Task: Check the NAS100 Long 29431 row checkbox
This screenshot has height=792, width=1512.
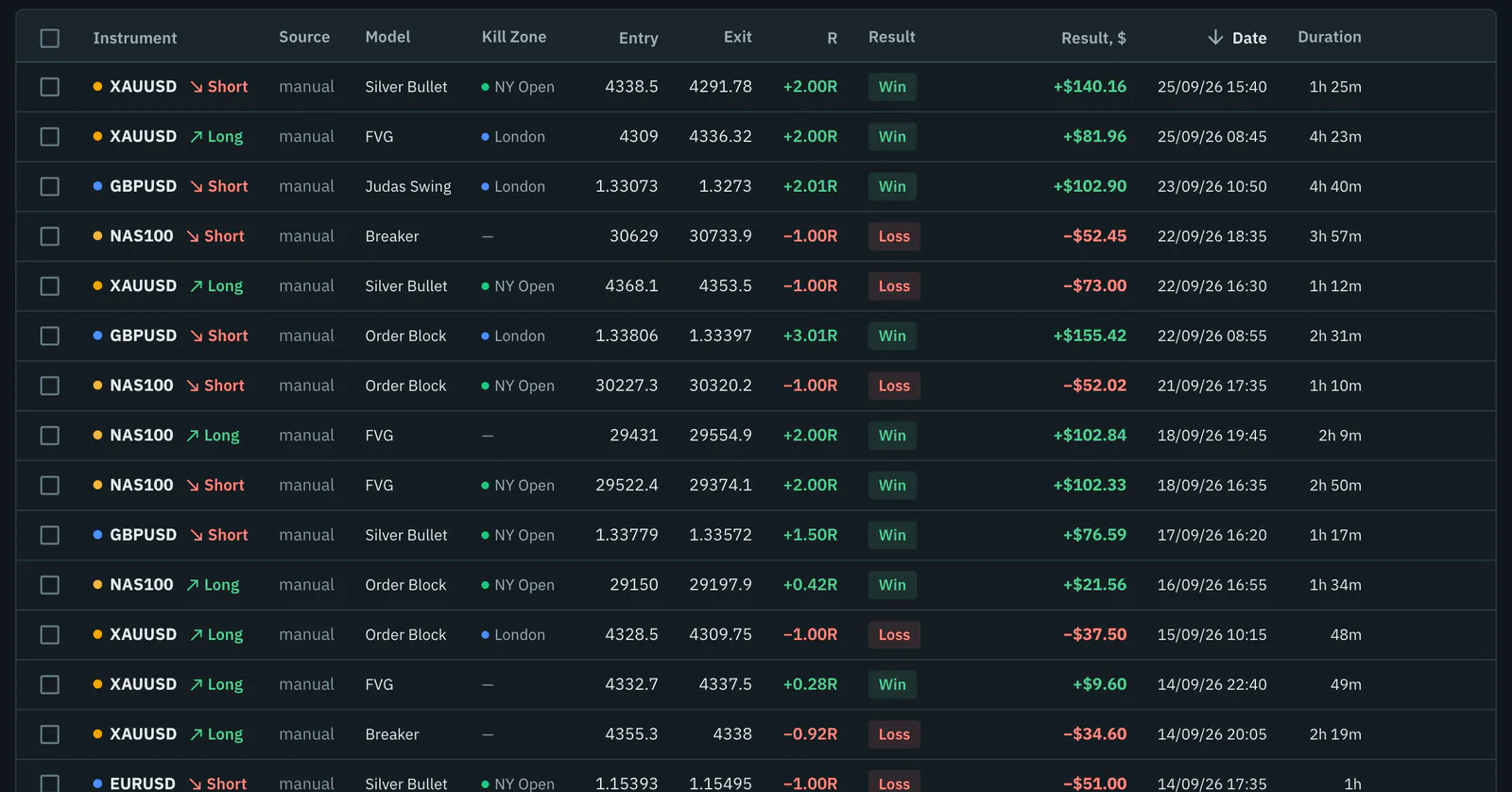Action: pos(50,436)
